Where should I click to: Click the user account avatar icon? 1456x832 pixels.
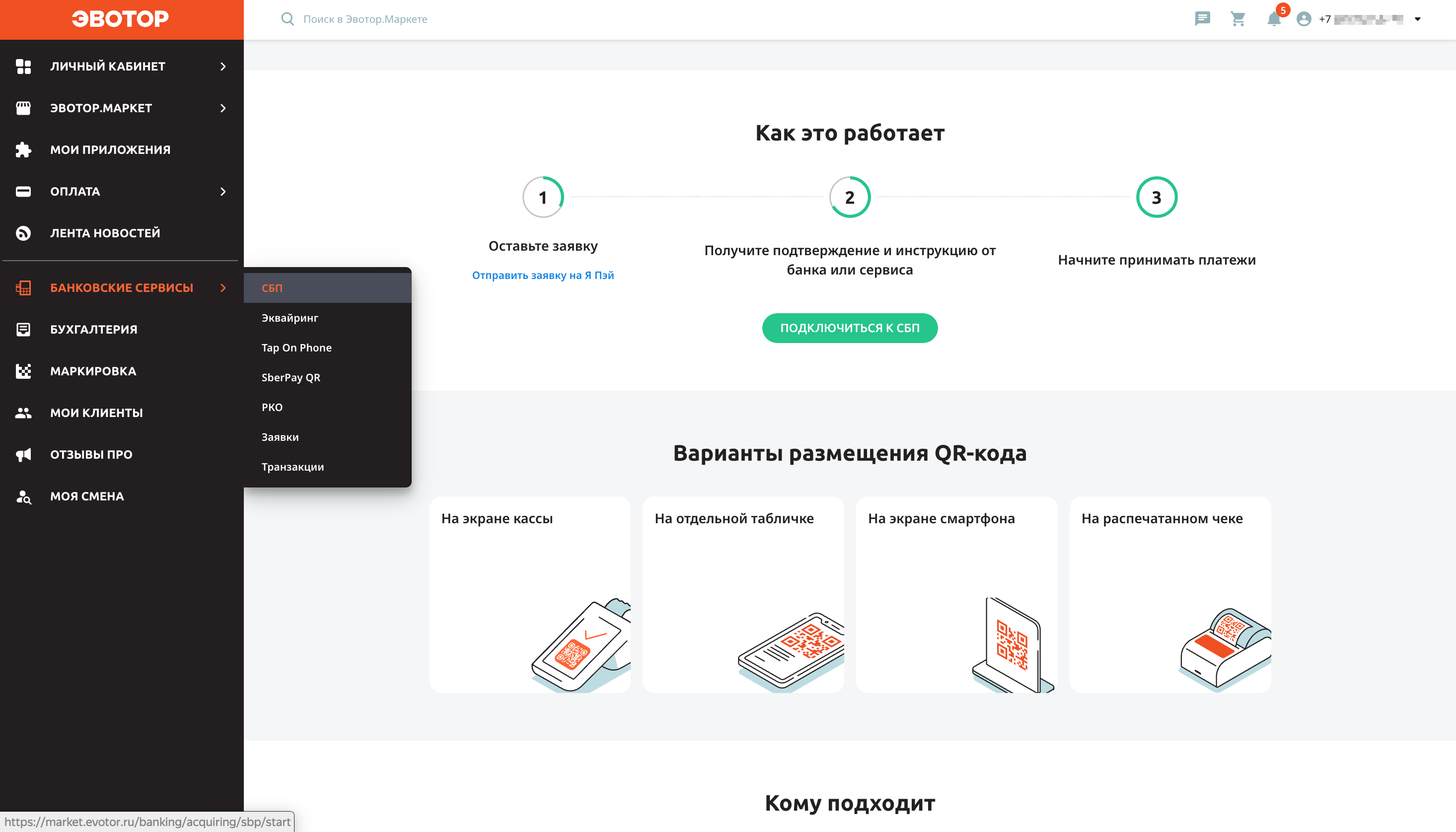click(1304, 19)
